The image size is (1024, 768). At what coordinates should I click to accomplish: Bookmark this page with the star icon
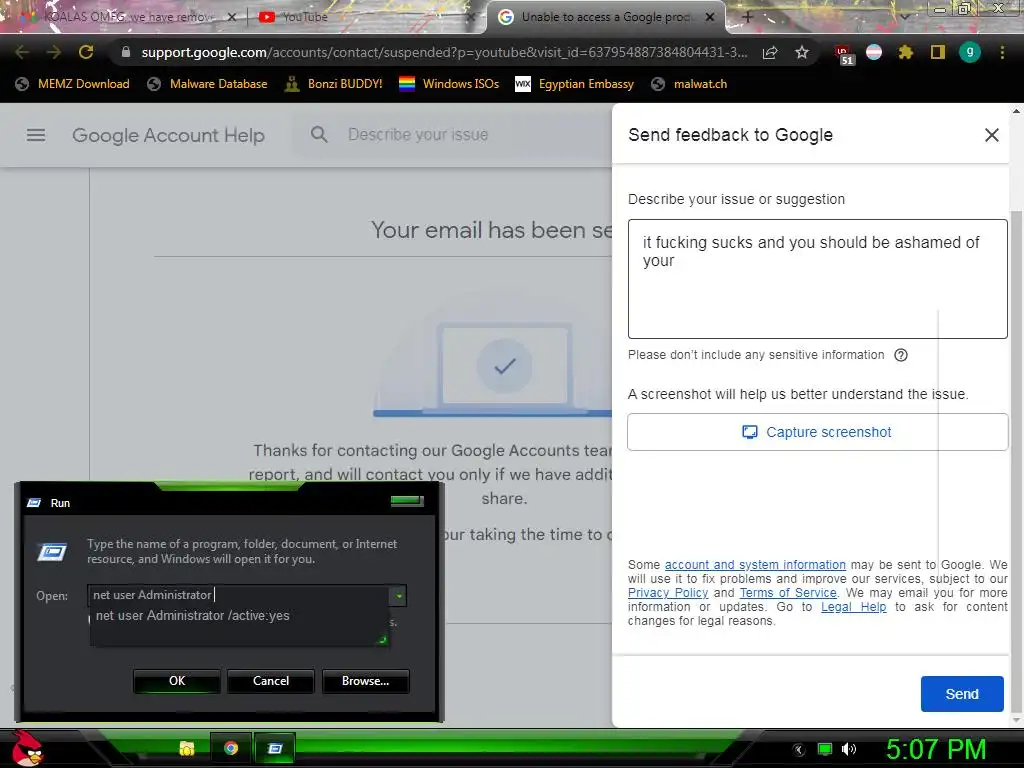click(x=802, y=52)
